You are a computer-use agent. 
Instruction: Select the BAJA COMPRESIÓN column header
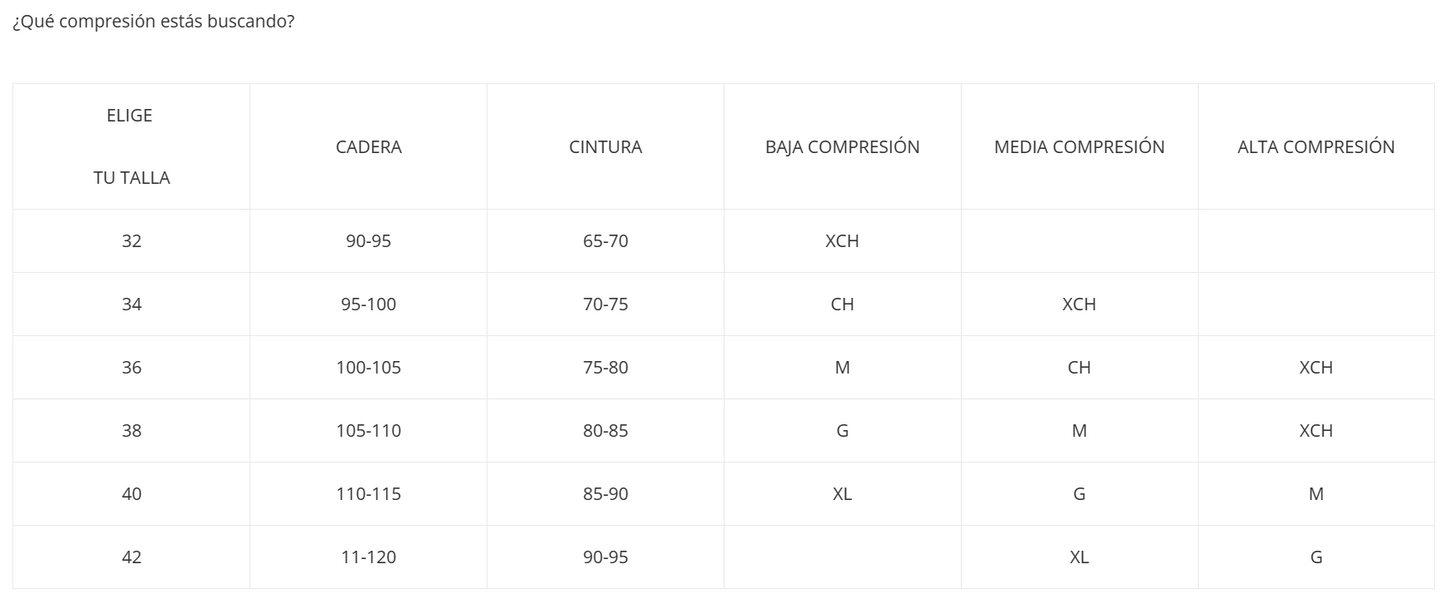pyautogui.click(x=842, y=147)
